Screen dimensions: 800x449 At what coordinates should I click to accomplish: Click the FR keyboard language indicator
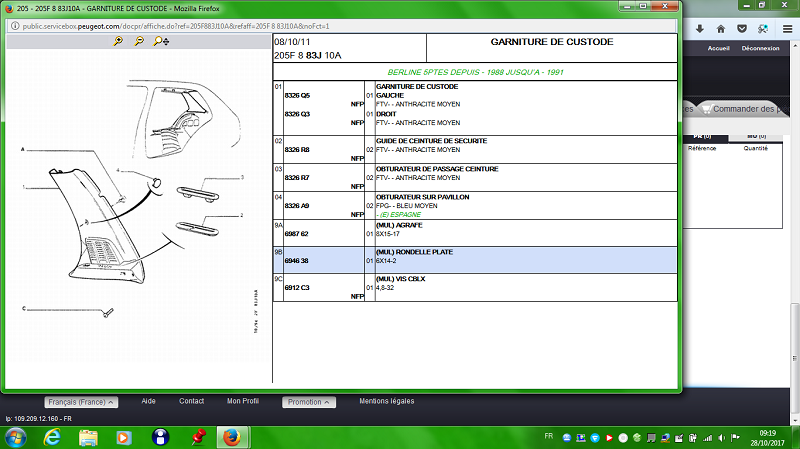click(548, 436)
